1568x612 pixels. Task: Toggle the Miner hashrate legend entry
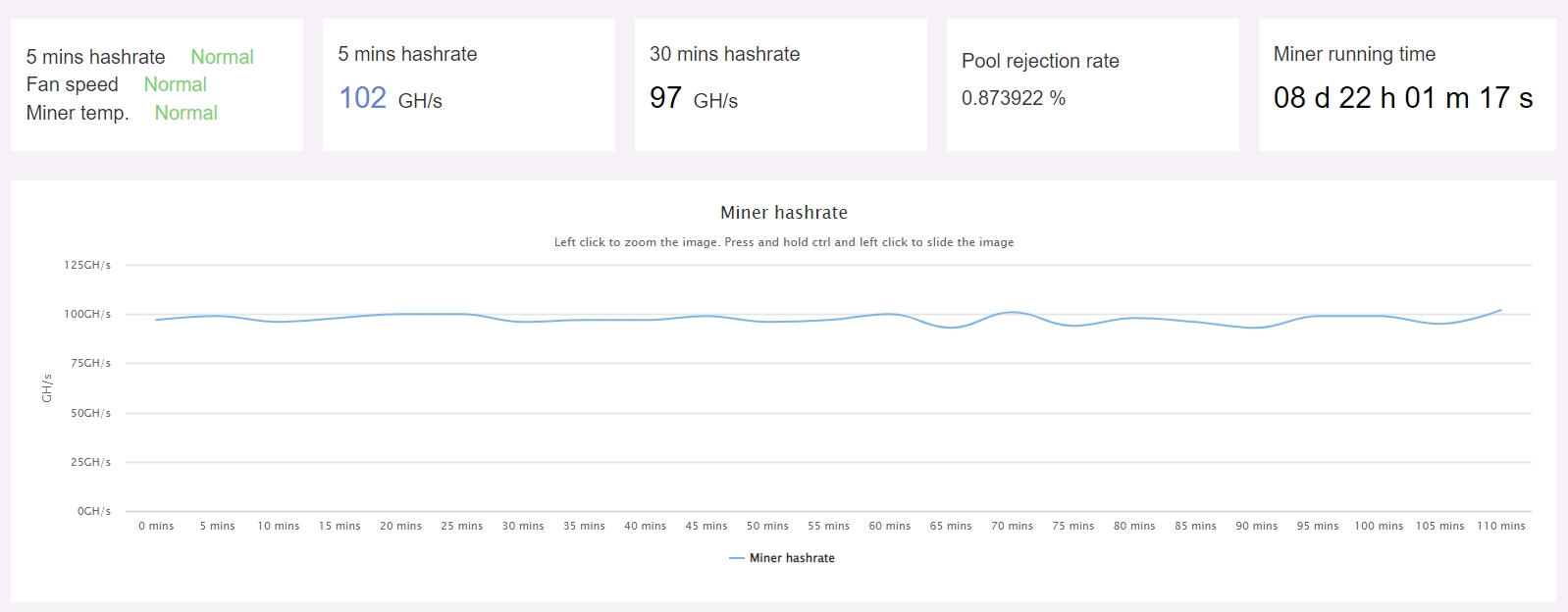click(791, 558)
